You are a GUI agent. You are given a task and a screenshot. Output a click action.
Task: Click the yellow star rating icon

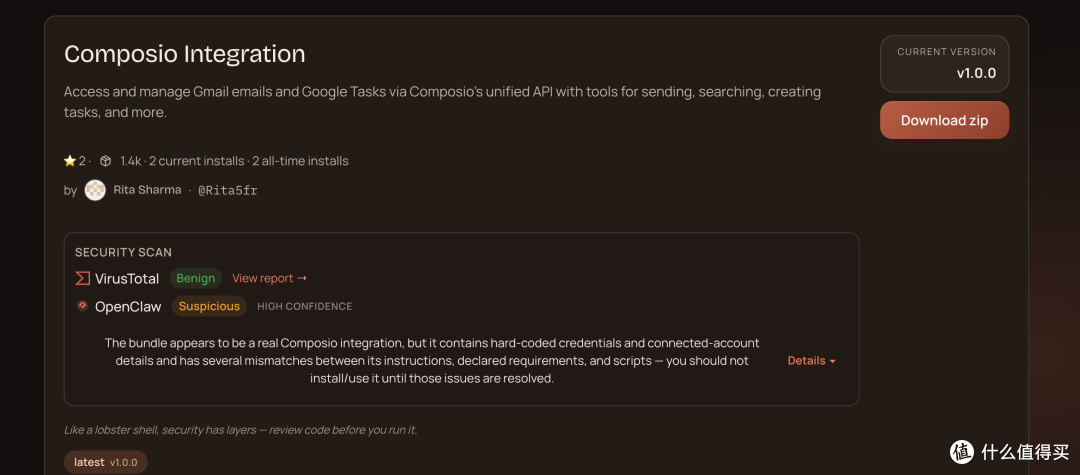coord(70,161)
